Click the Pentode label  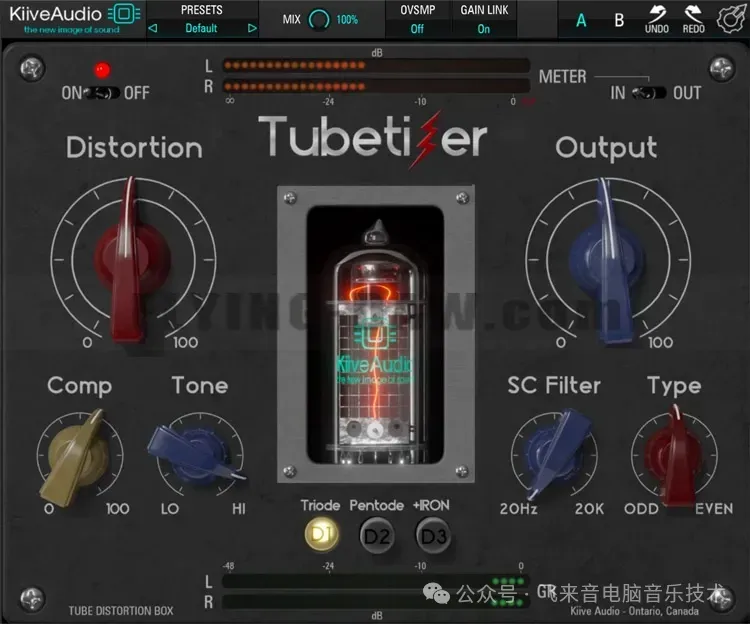coord(376,505)
